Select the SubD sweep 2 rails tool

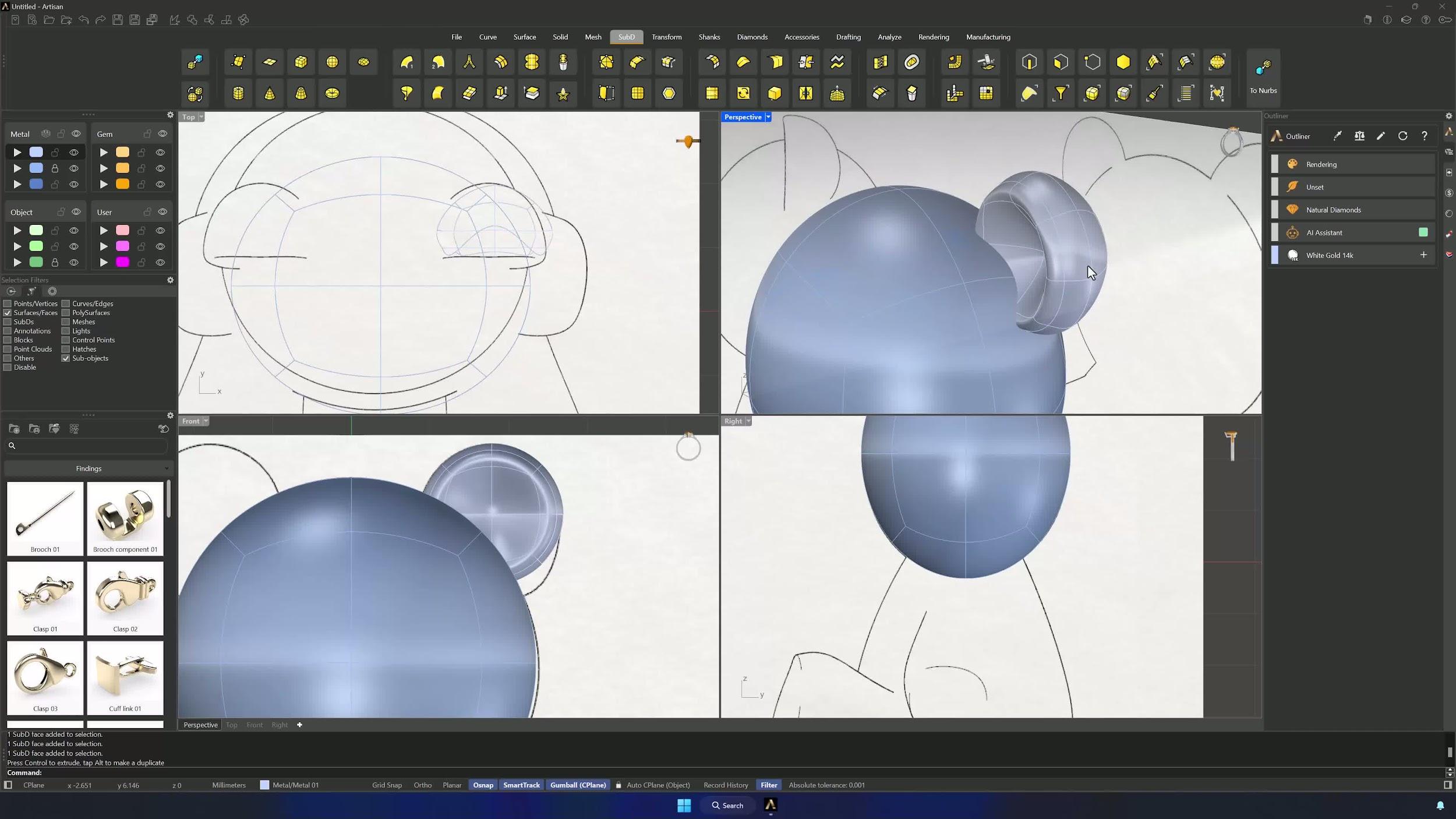(438, 62)
